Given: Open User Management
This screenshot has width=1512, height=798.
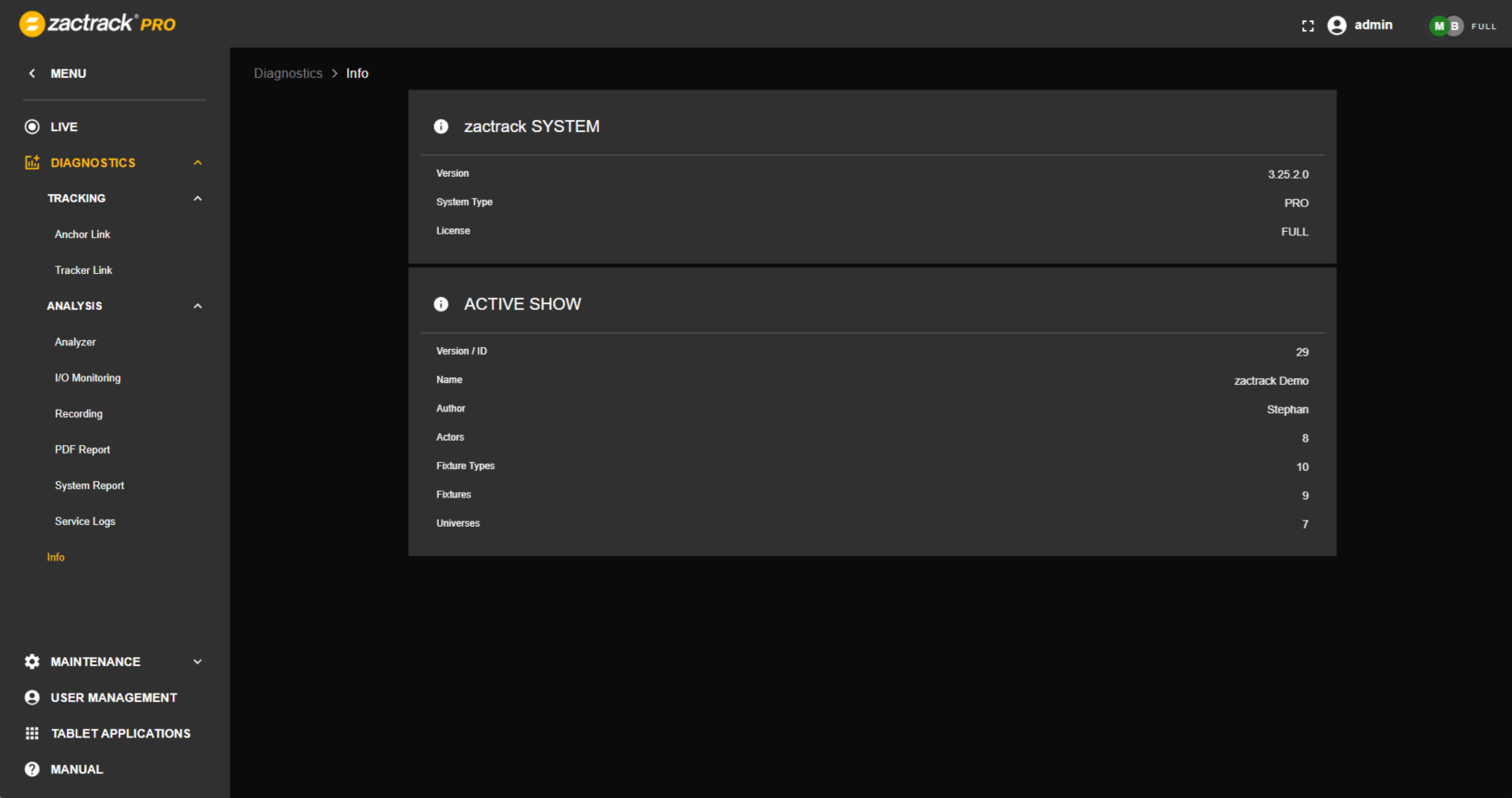Looking at the screenshot, I should click(114, 697).
